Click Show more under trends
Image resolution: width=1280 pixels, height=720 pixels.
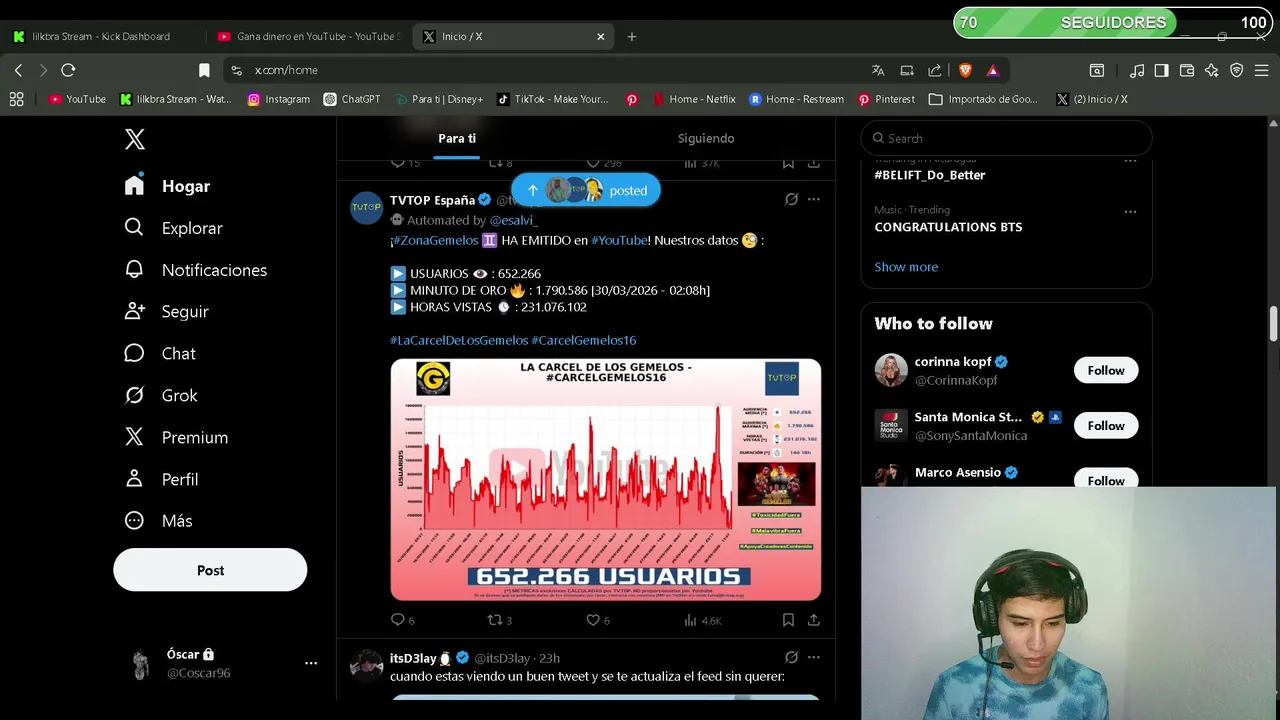pos(906,267)
